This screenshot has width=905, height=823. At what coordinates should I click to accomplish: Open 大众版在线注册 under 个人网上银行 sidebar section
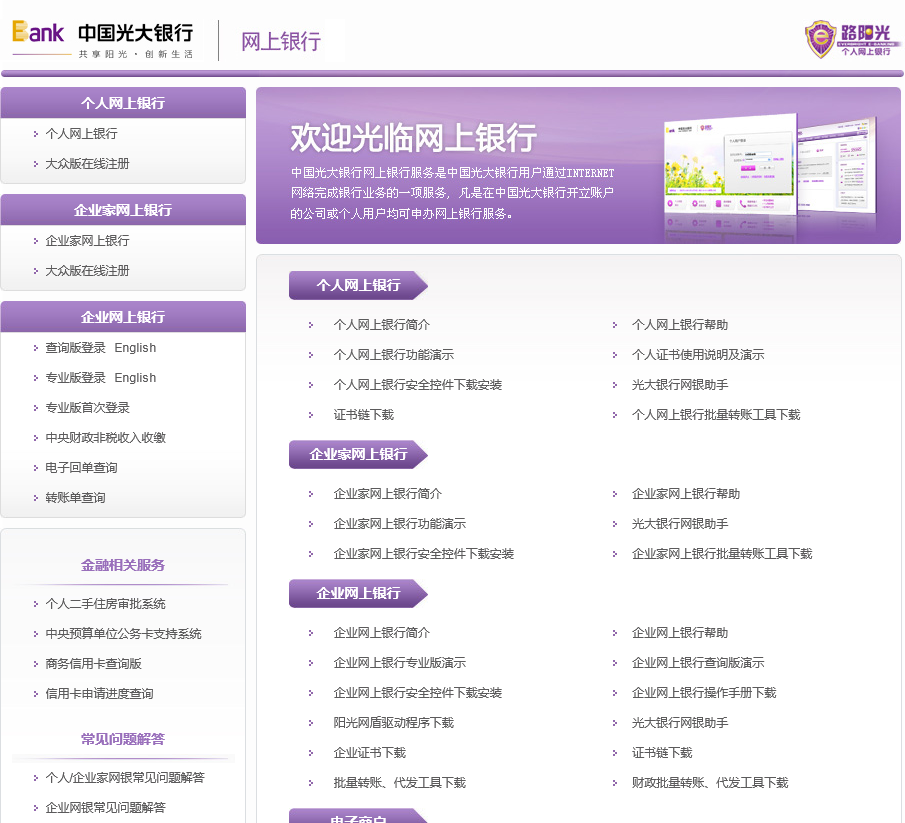pyautogui.click(x=87, y=164)
